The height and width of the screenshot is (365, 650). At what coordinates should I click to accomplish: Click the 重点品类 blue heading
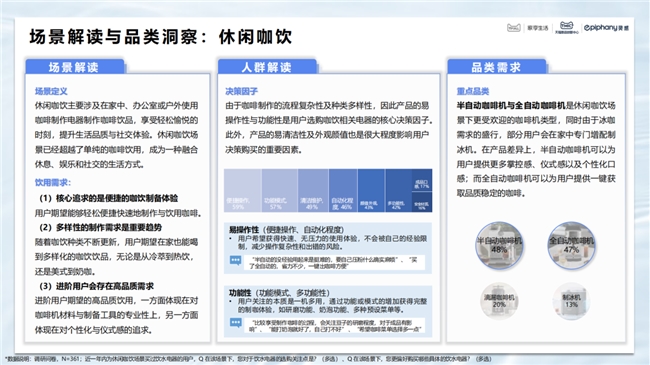click(x=473, y=91)
